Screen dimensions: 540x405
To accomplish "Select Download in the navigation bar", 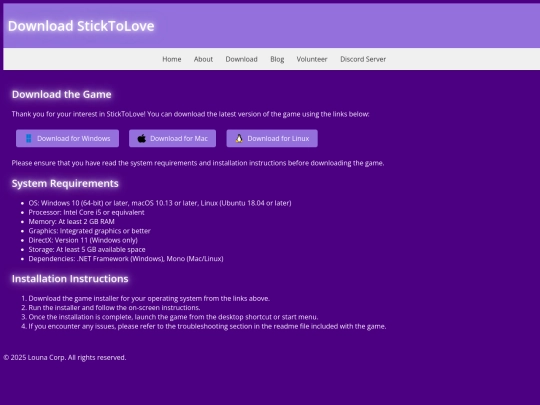I will click(241, 59).
